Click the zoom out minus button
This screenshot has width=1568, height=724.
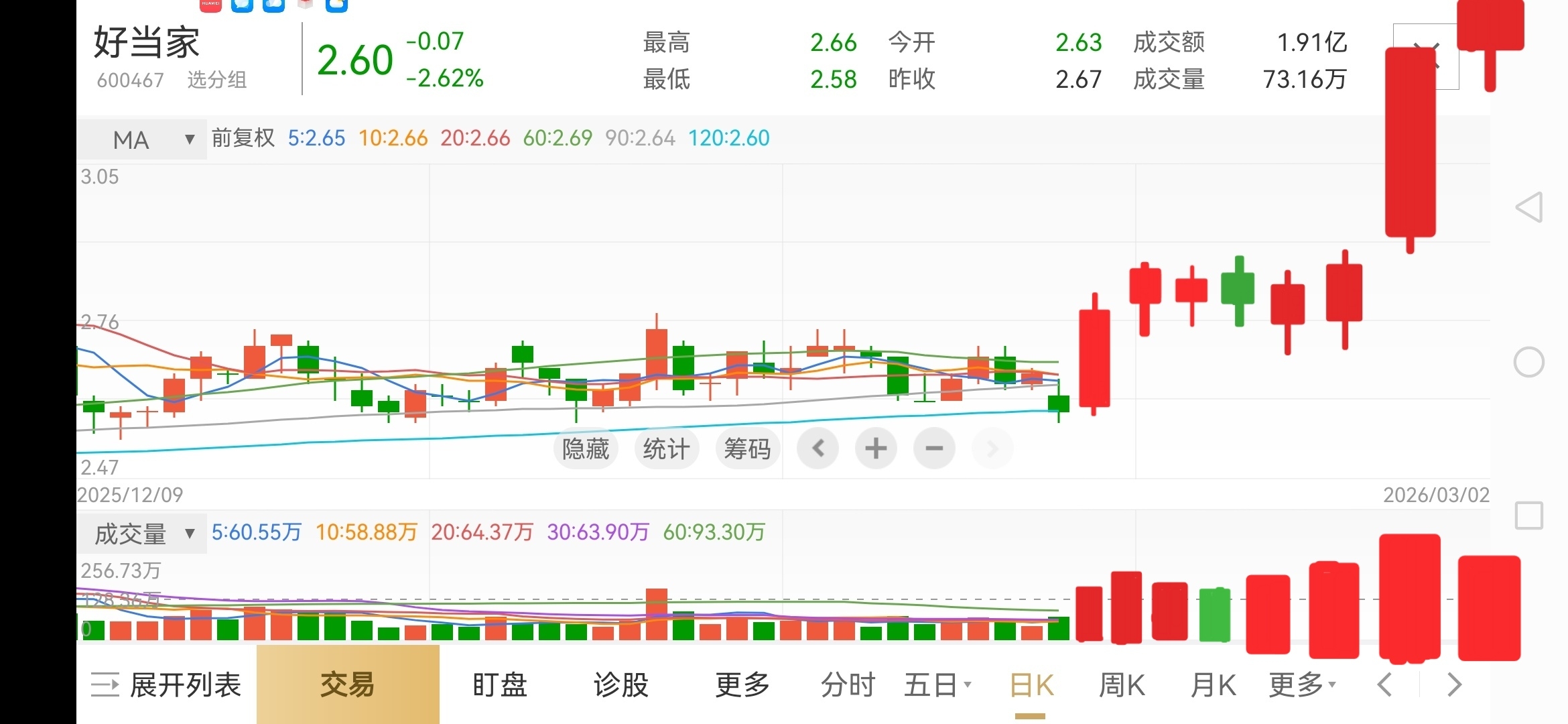934,448
